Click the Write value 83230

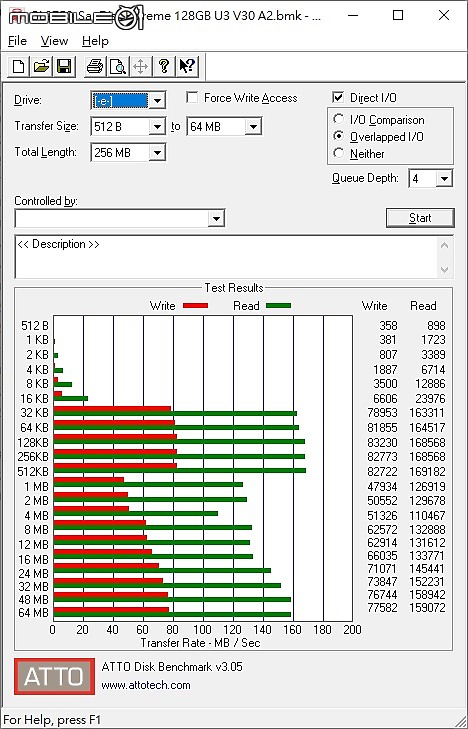(x=382, y=442)
